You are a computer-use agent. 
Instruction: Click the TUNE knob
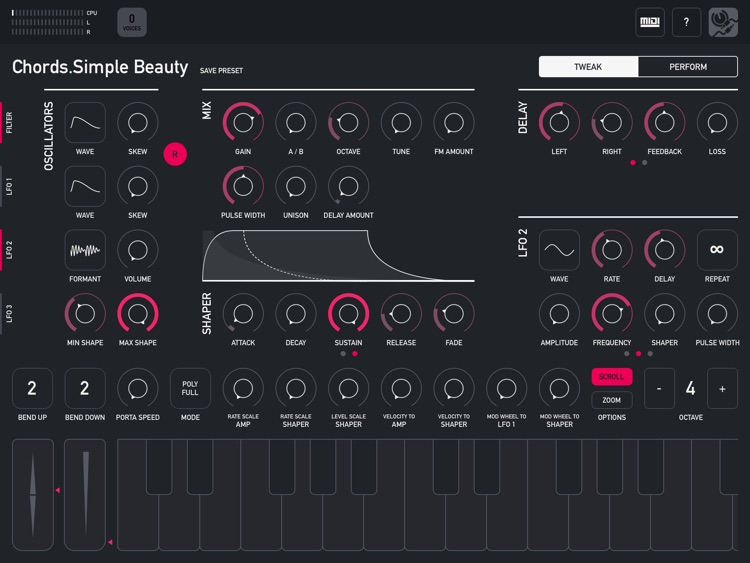[401, 122]
